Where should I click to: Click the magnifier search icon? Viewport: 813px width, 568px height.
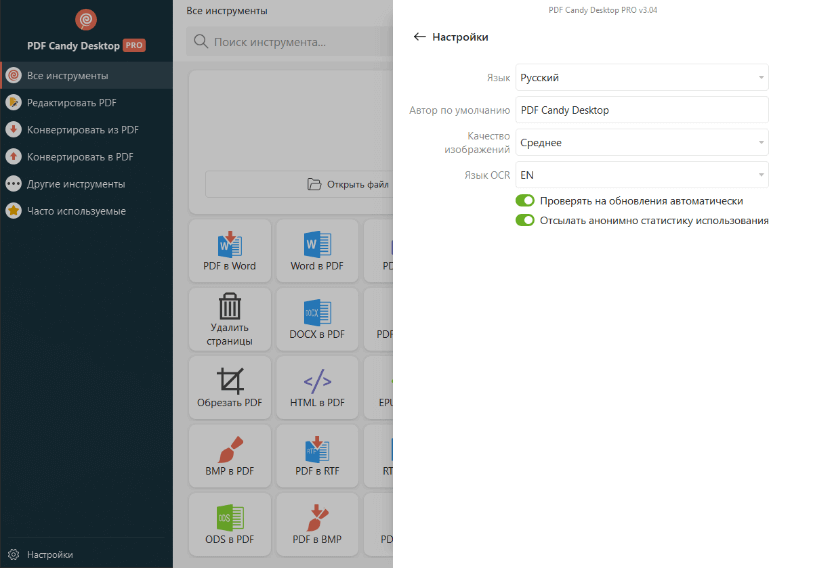click(201, 41)
